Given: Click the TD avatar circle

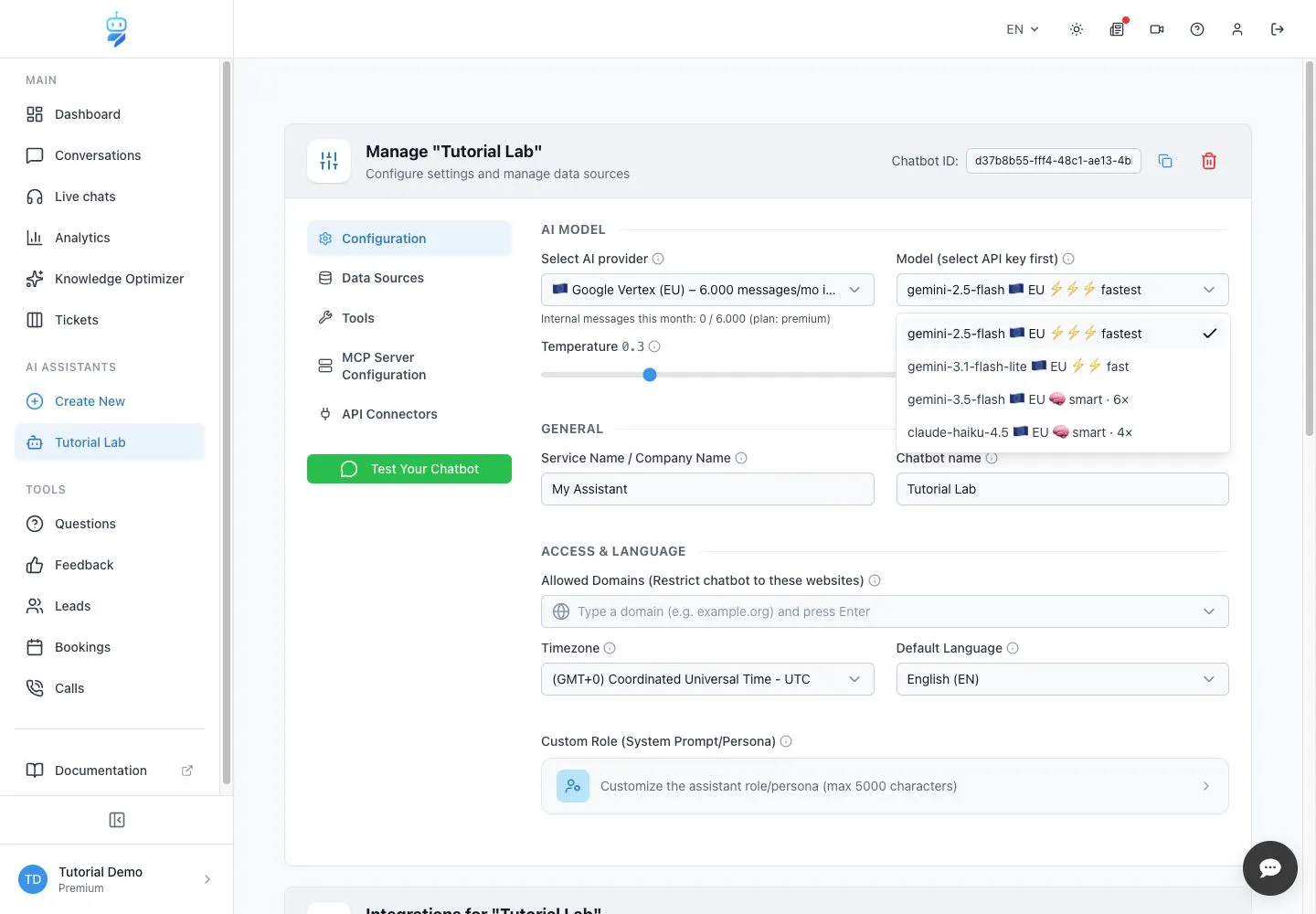Looking at the screenshot, I should click(33, 879).
